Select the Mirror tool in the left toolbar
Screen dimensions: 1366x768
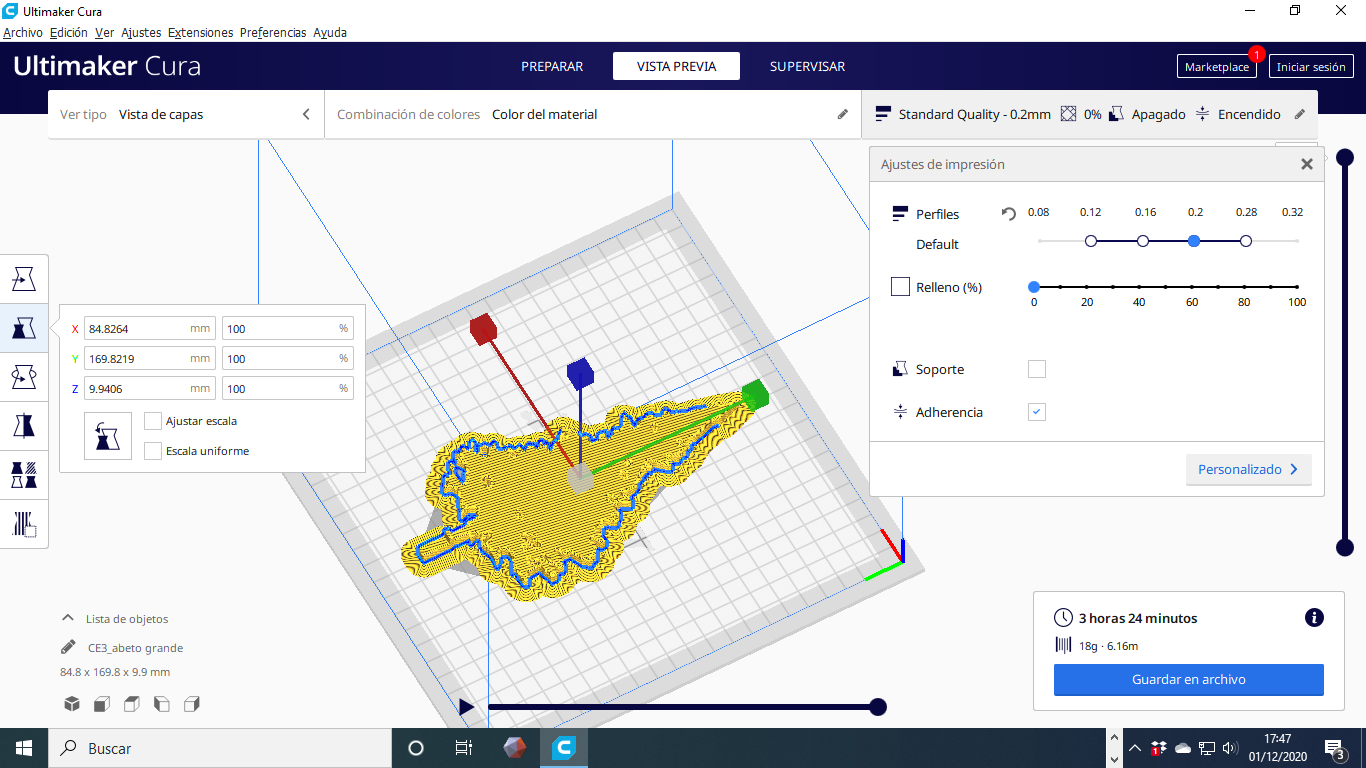click(x=24, y=426)
